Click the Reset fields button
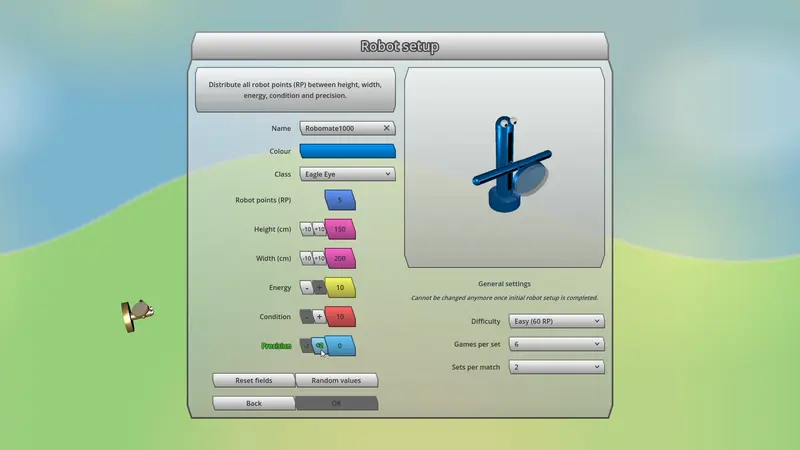This screenshot has width=800, height=450. (x=254, y=380)
